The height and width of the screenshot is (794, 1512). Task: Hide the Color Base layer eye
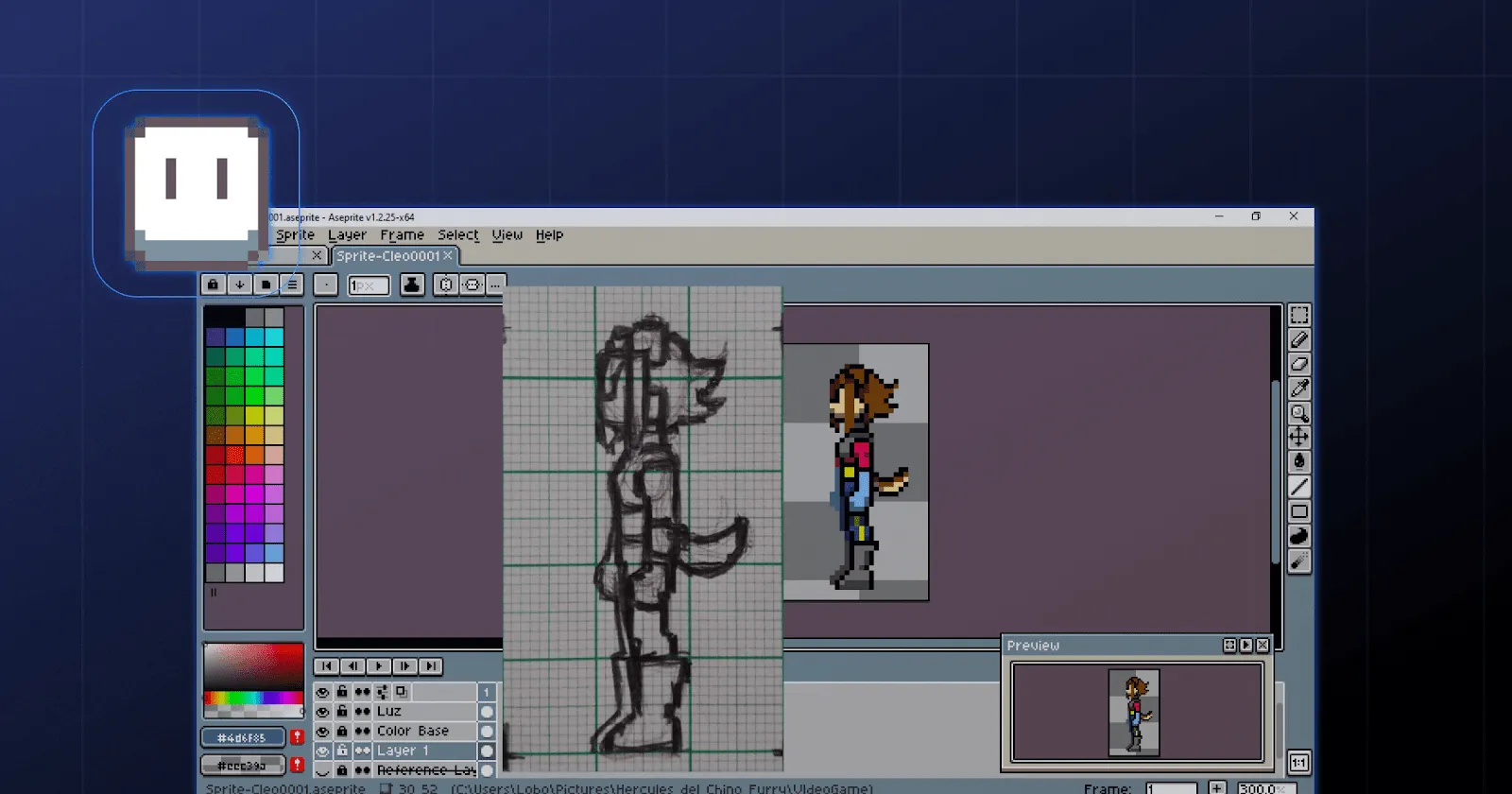(x=323, y=732)
